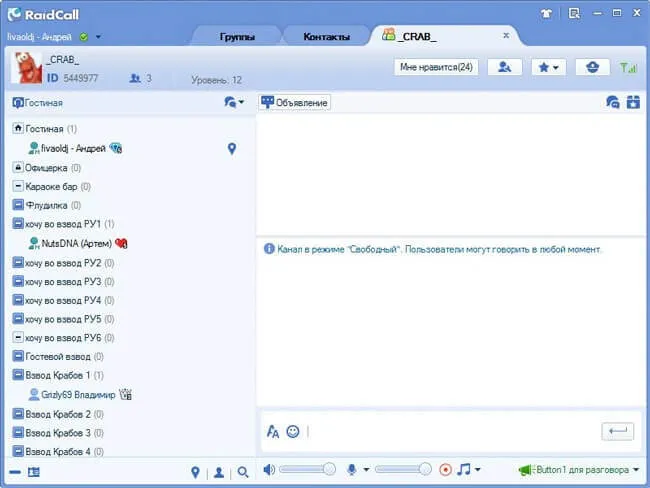Open the хочу во взвод РУ5 channel
650x488 pixels.
coord(63,319)
